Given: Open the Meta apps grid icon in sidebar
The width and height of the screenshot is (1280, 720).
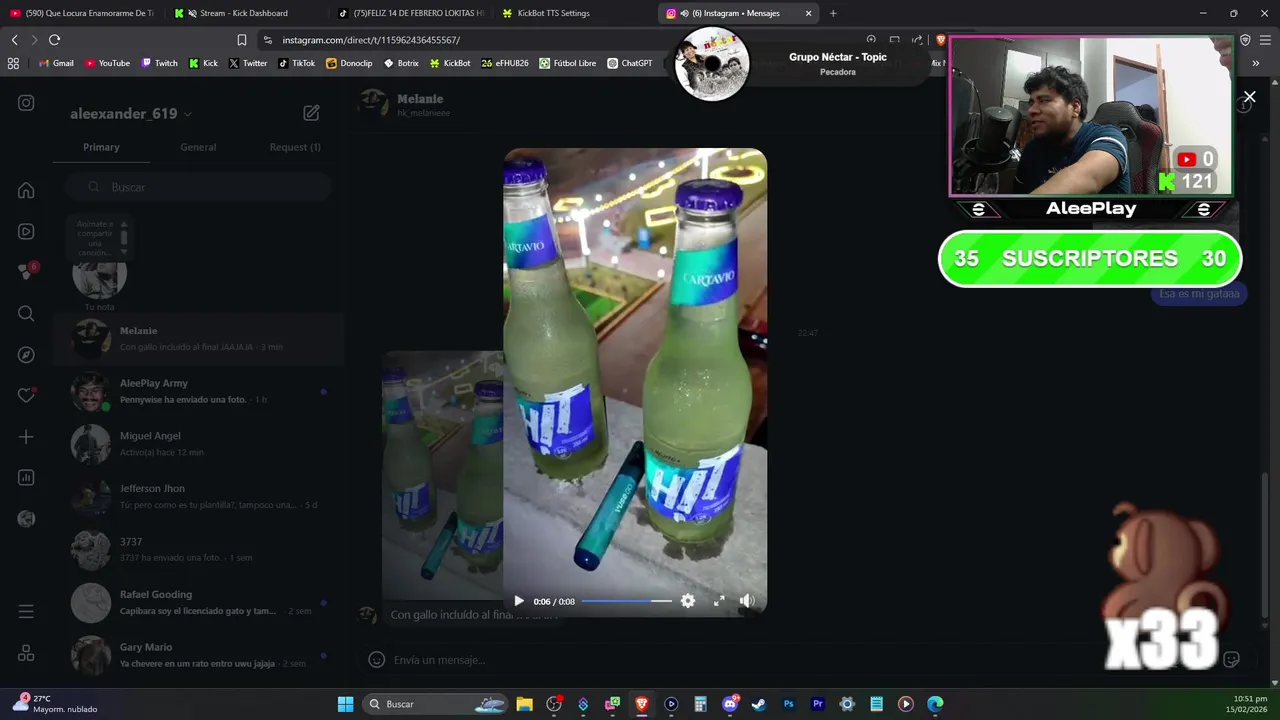Looking at the screenshot, I should (26, 653).
